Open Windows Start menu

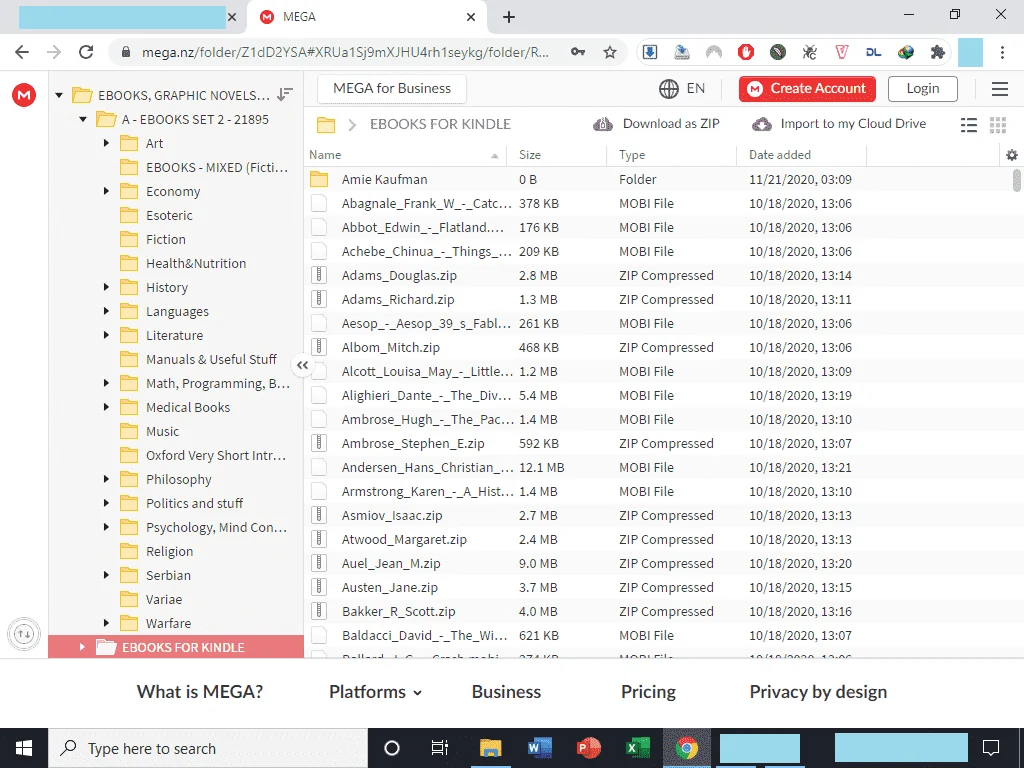pyautogui.click(x=24, y=748)
